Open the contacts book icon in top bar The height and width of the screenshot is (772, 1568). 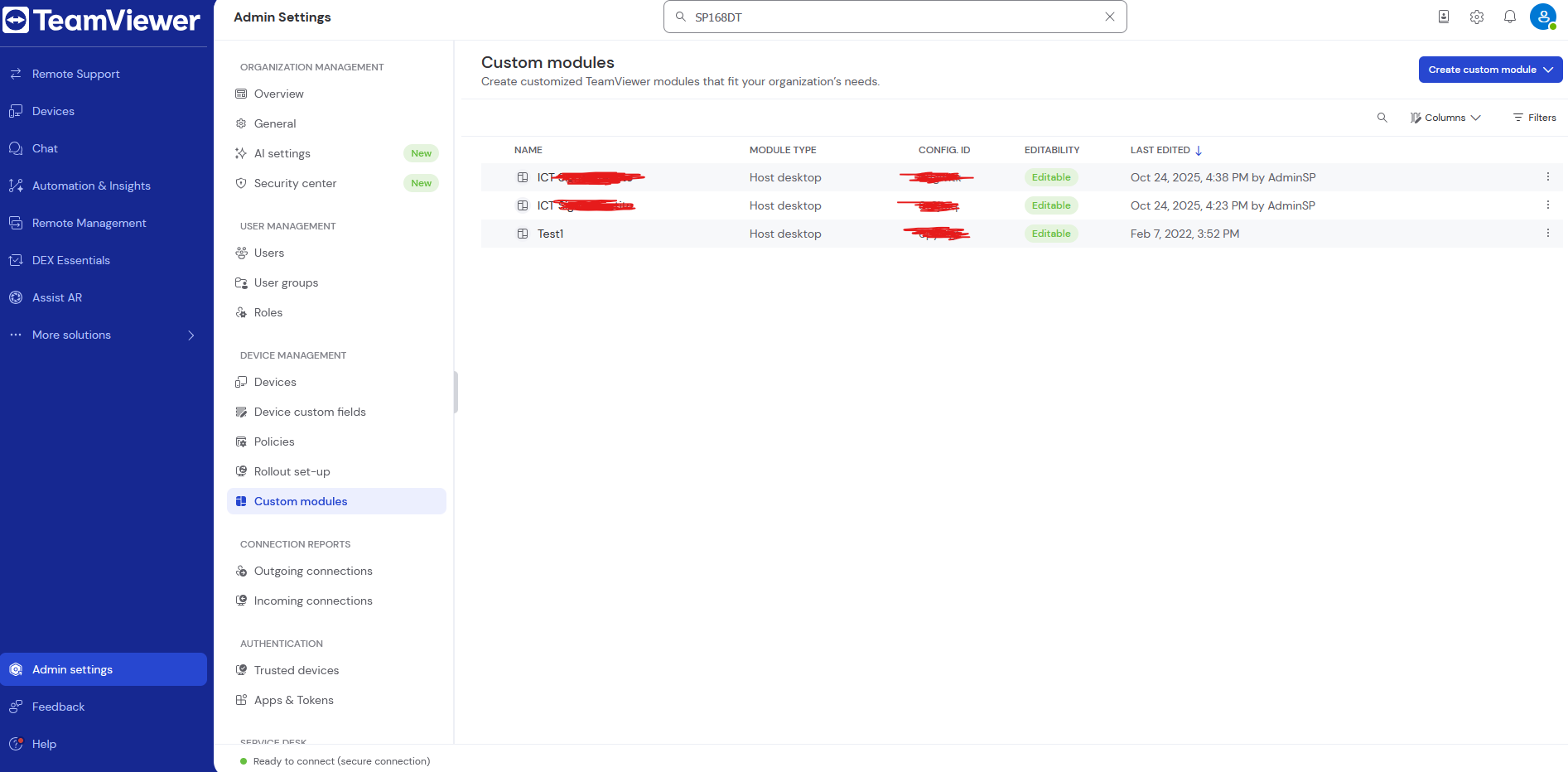(x=1444, y=17)
